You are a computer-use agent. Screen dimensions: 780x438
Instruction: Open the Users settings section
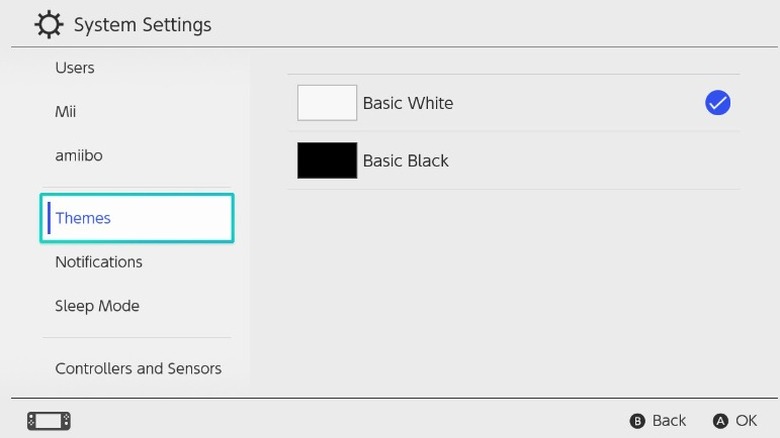(x=75, y=68)
